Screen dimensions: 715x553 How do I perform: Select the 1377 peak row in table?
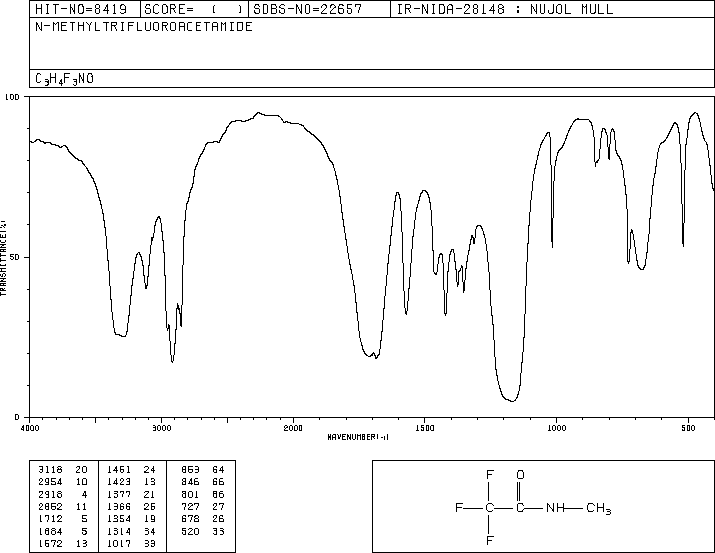click(x=131, y=494)
